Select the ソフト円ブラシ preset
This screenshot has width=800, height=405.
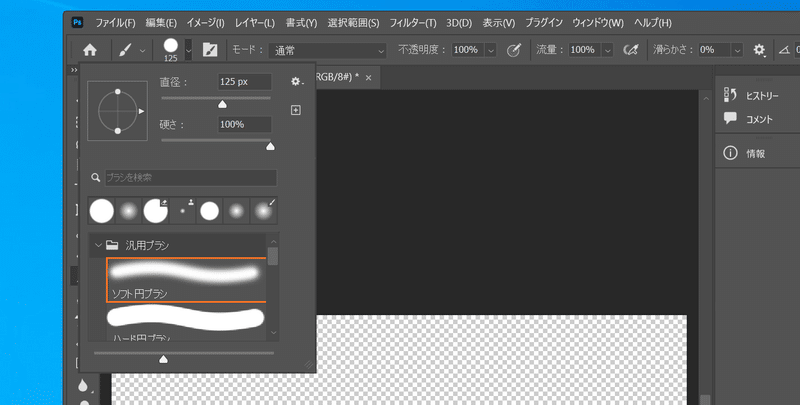click(186, 280)
